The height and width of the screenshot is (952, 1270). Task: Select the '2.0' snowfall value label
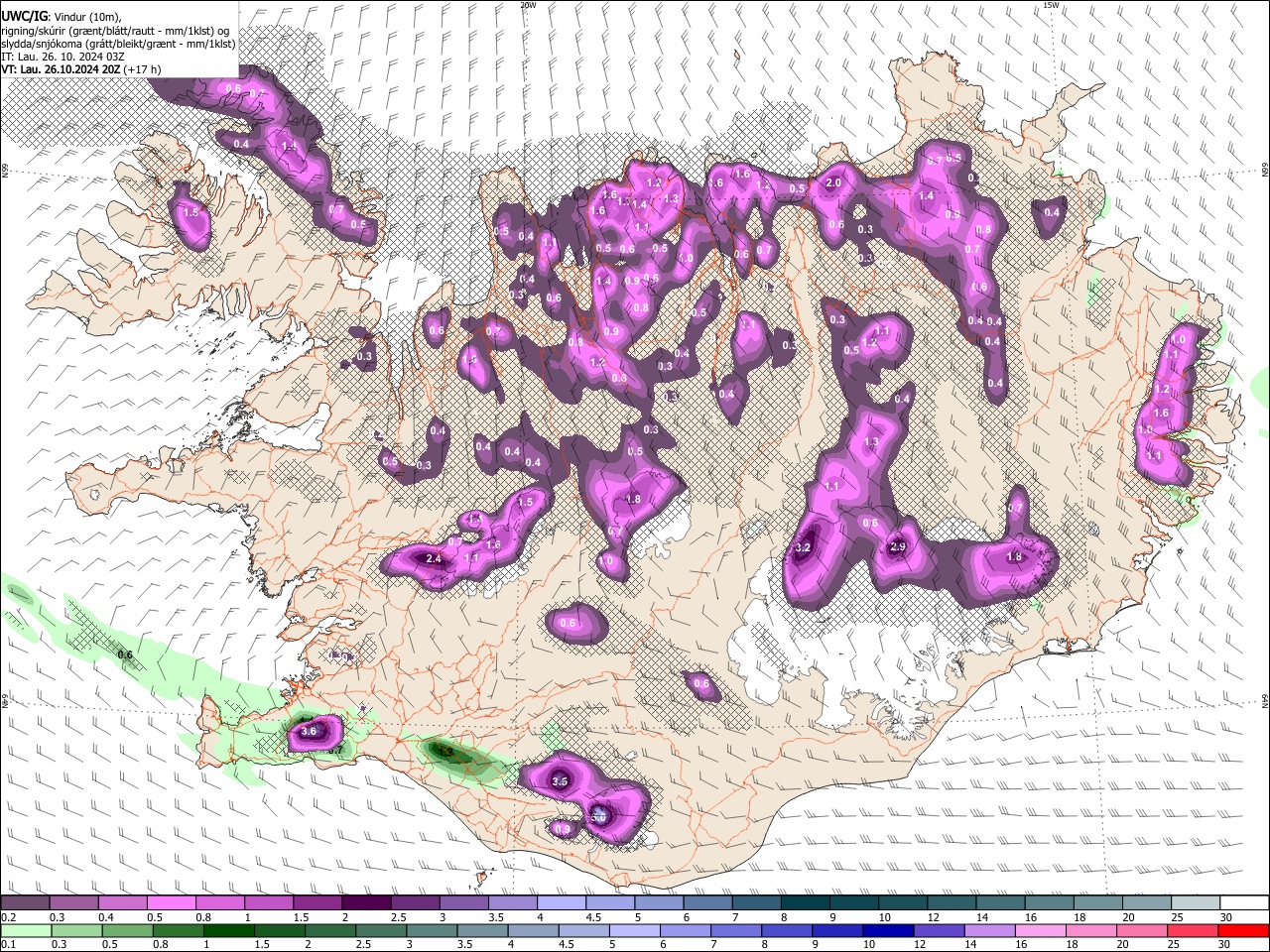(833, 183)
